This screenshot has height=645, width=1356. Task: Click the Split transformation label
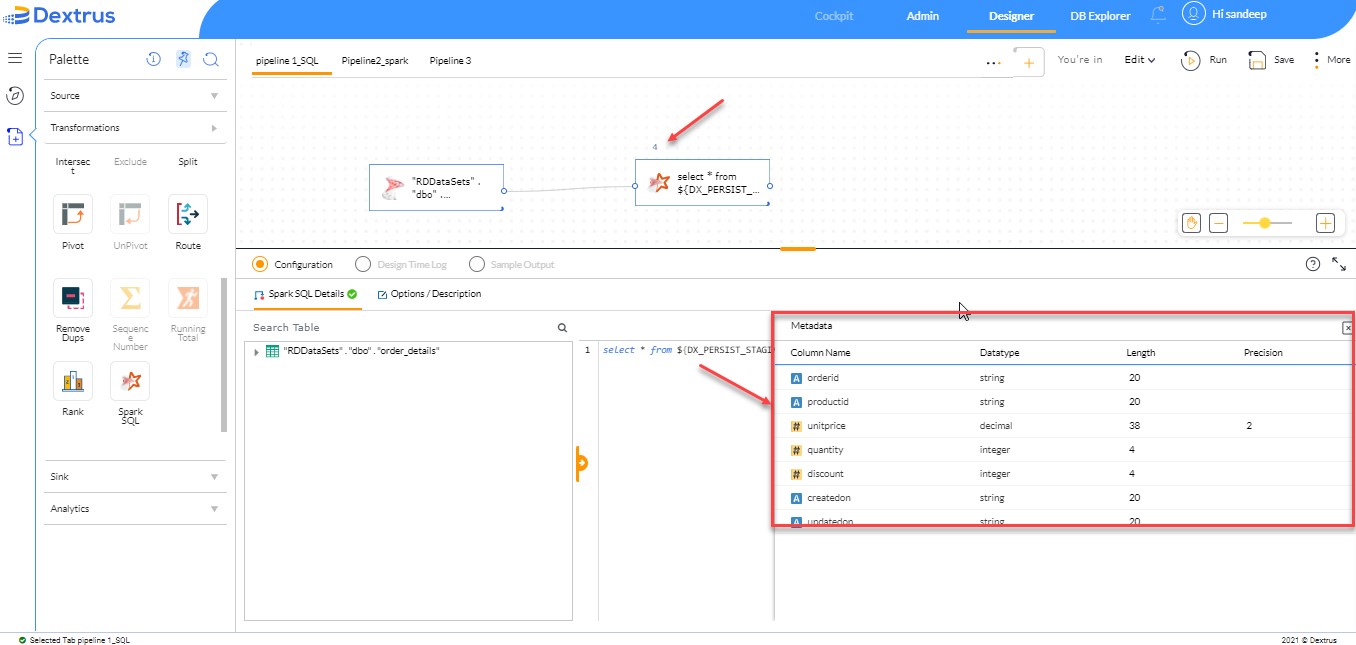[188, 162]
